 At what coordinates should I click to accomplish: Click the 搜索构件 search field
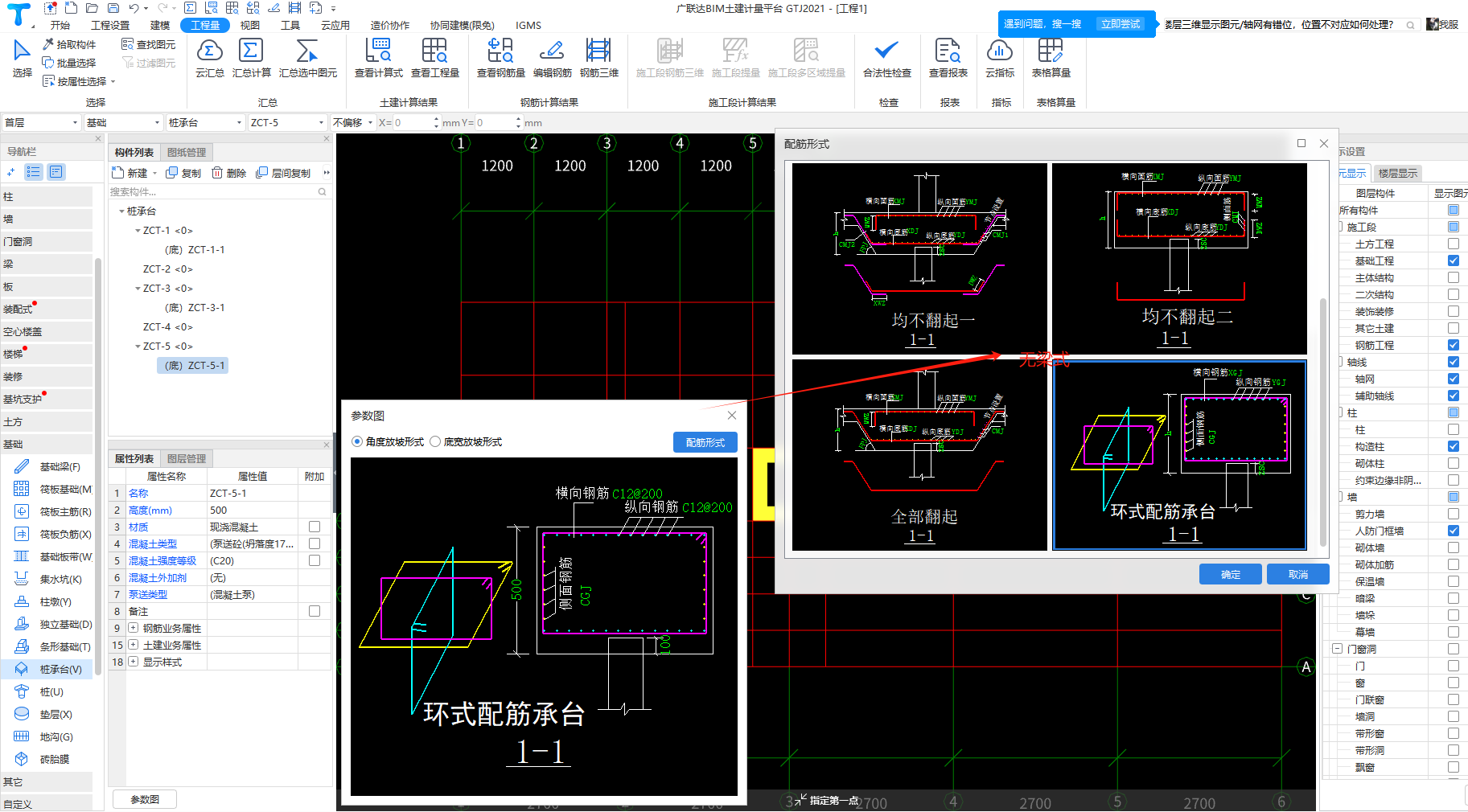pos(219,192)
